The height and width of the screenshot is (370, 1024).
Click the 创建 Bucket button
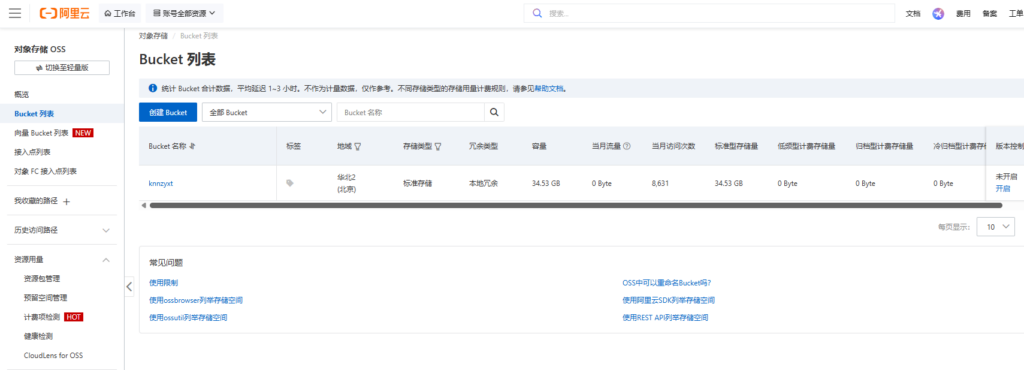click(168, 112)
